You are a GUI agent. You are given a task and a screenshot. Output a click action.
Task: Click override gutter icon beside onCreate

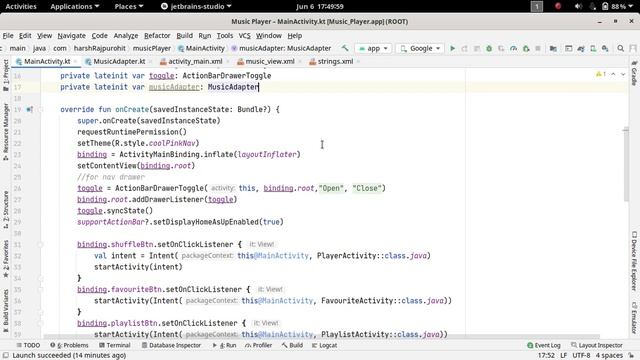point(29,109)
